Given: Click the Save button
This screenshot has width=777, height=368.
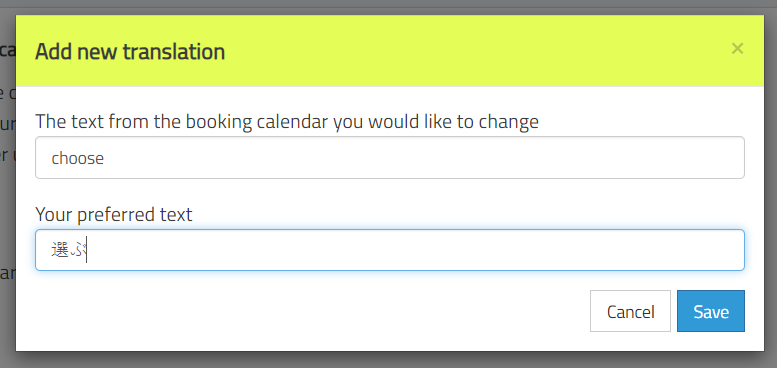Looking at the screenshot, I should [x=711, y=311].
